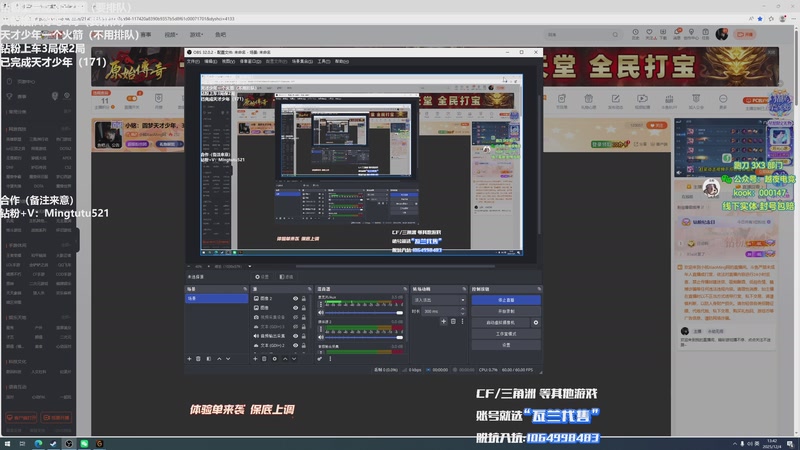Pop out the Scenes dock panel

(x=245, y=289)
